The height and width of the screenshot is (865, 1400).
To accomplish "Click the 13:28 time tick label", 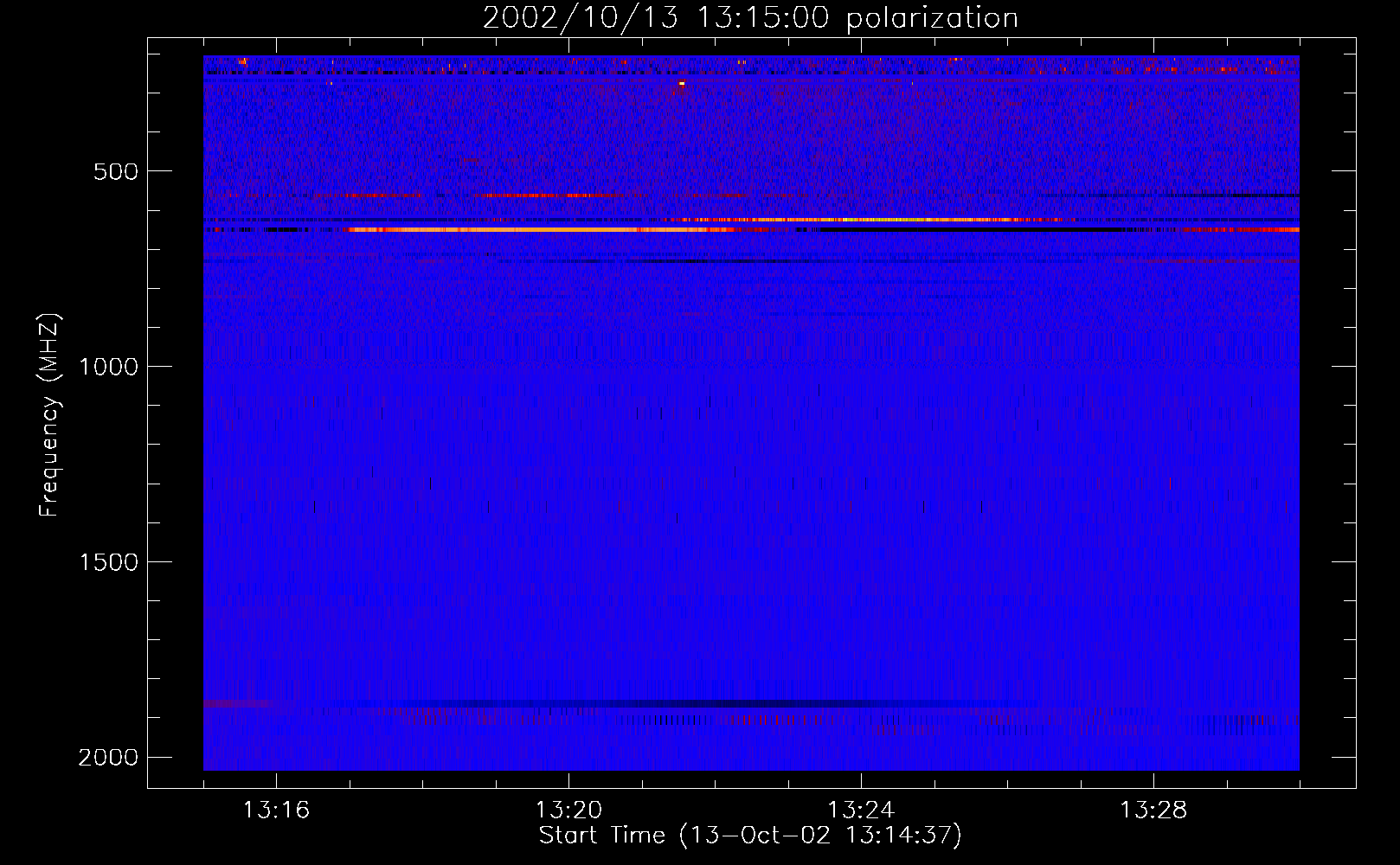I will pos(1153,811).
